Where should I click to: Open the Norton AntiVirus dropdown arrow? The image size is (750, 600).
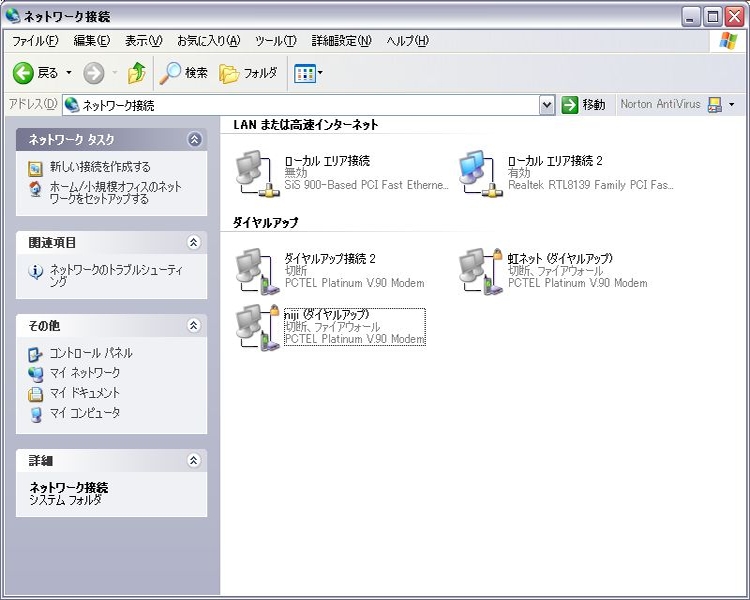coord(731,104)
